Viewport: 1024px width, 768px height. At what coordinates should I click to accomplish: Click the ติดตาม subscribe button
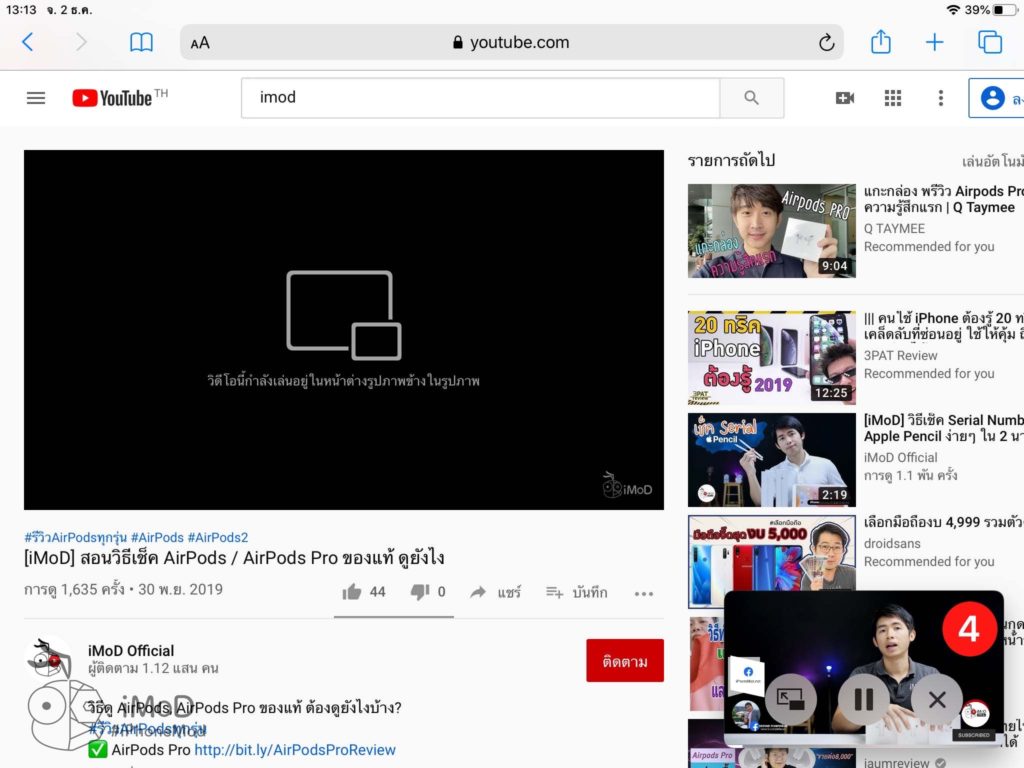click(625, 660)
